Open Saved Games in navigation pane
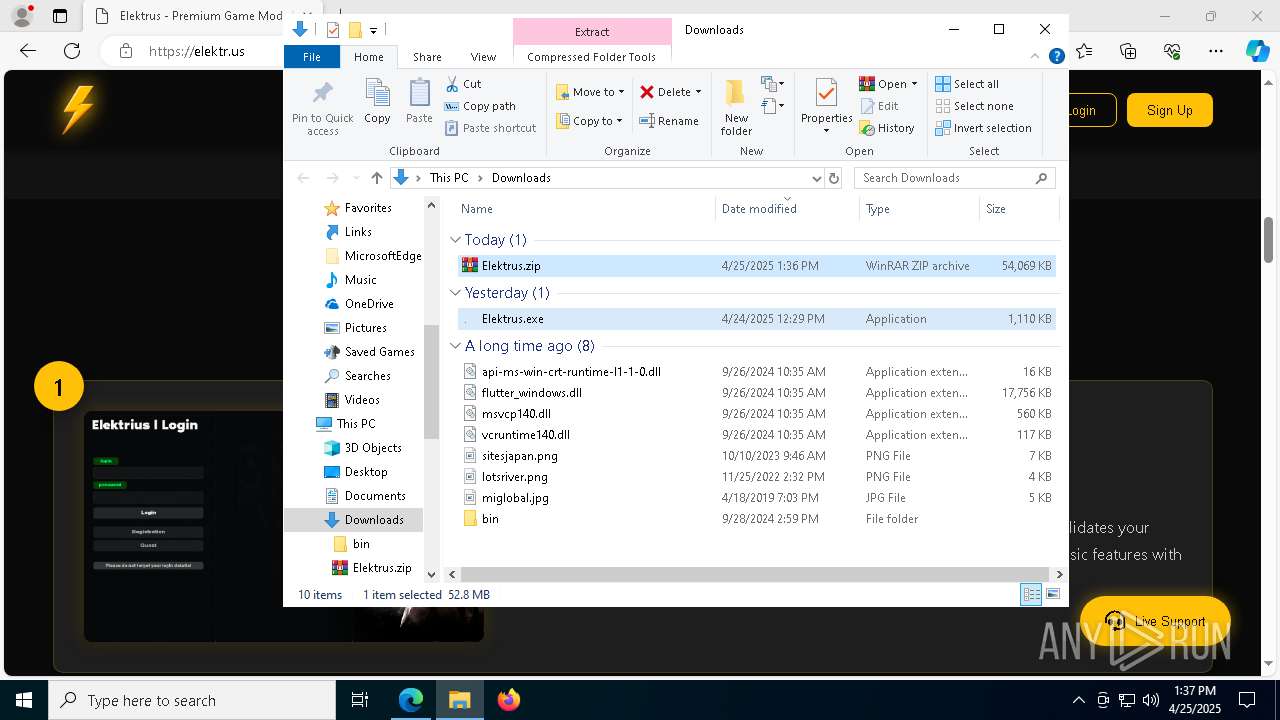 point(379,352)
